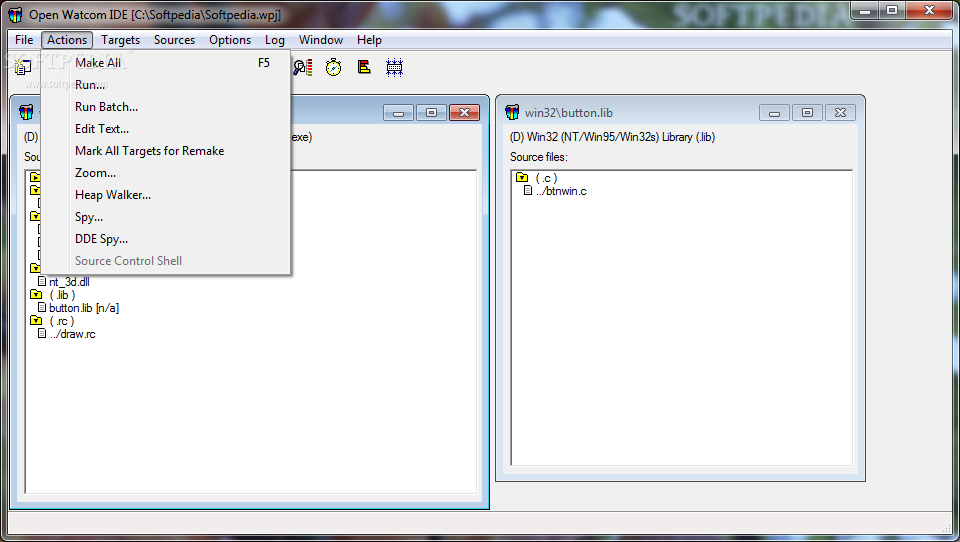Click the win32\button.lib window title

pos(569,113)
